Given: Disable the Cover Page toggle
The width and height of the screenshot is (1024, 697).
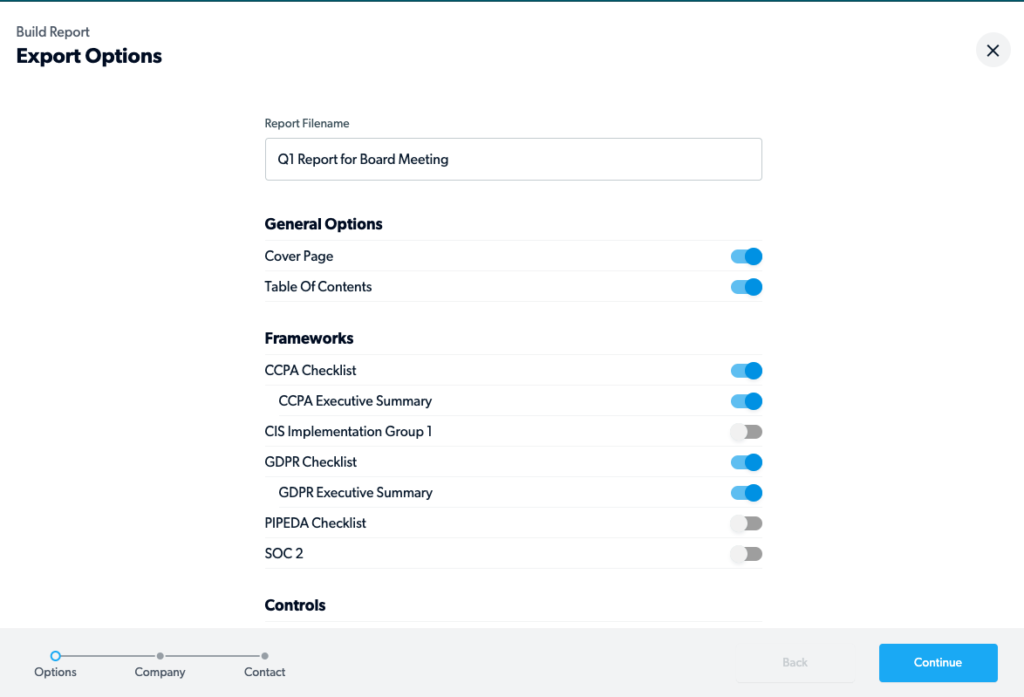Looking at the screenshot, I should 746,256.
